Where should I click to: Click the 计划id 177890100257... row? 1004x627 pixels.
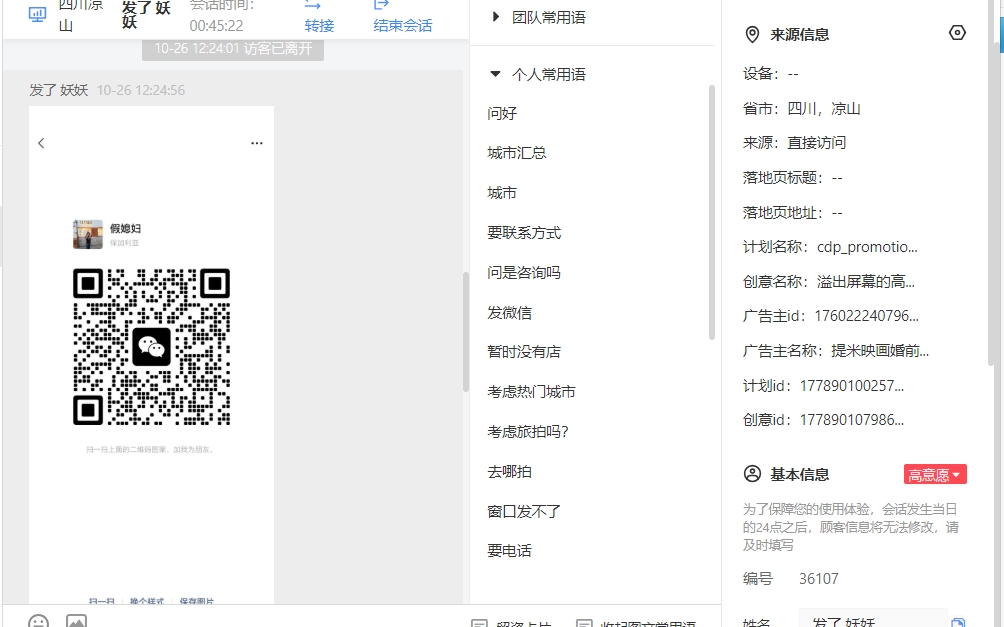[823, 386]
